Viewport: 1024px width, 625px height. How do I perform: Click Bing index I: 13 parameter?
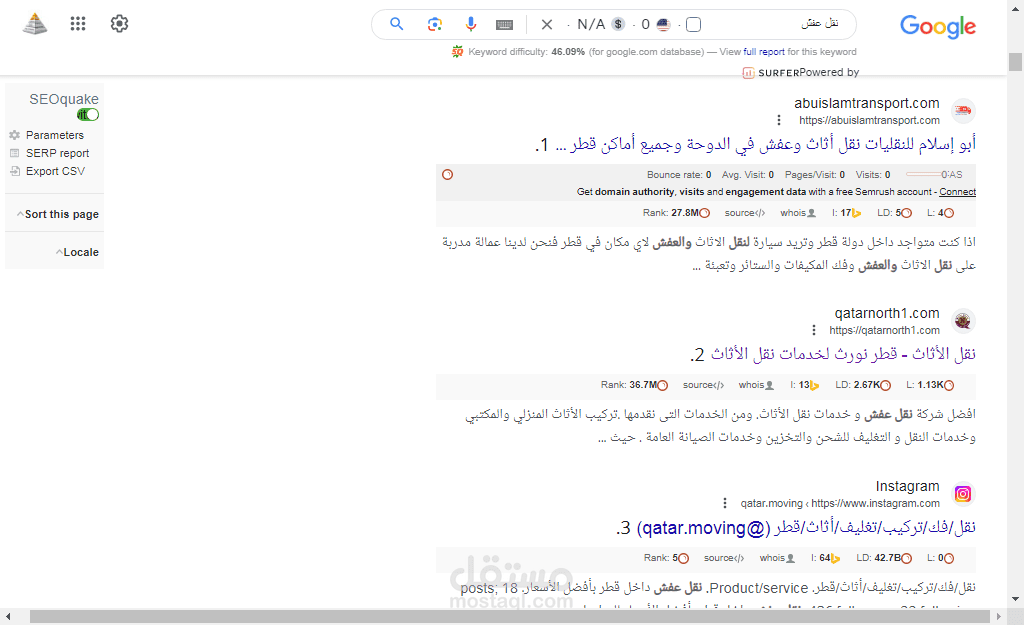pos(805,385)
